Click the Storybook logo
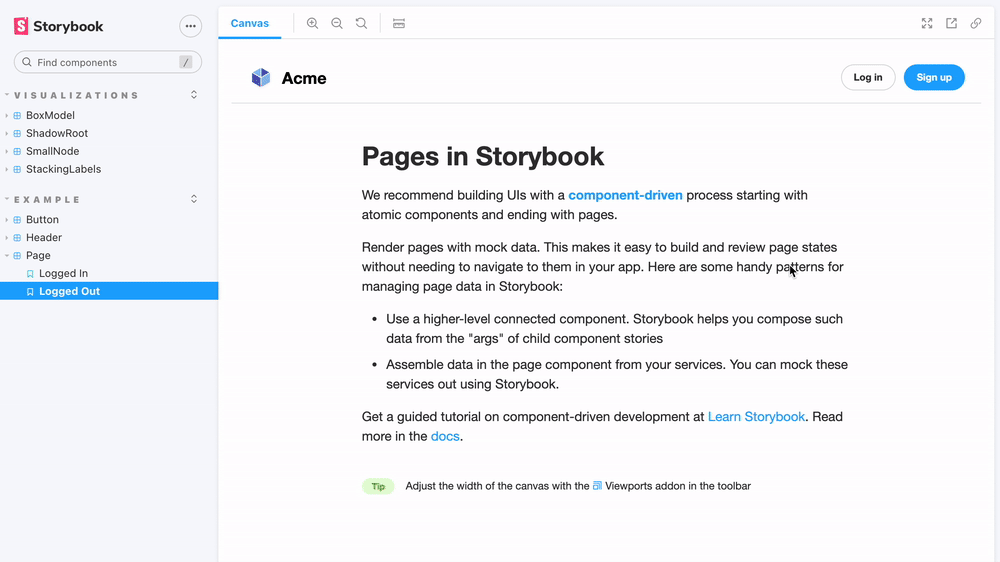This screenshot has width=1000, height=562. (58, 26)
